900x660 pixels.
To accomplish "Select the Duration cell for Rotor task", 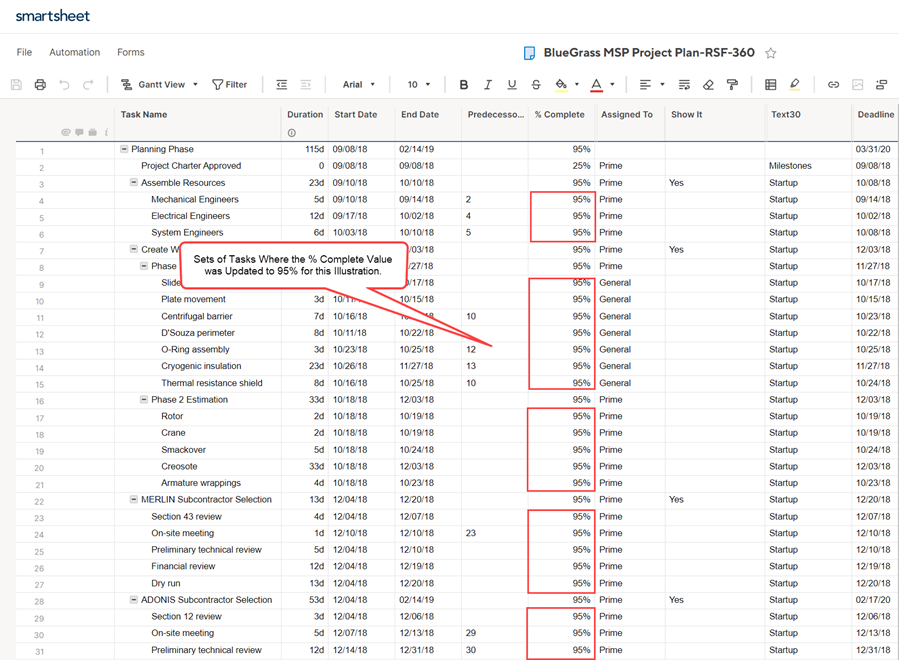I will (305, 416).
